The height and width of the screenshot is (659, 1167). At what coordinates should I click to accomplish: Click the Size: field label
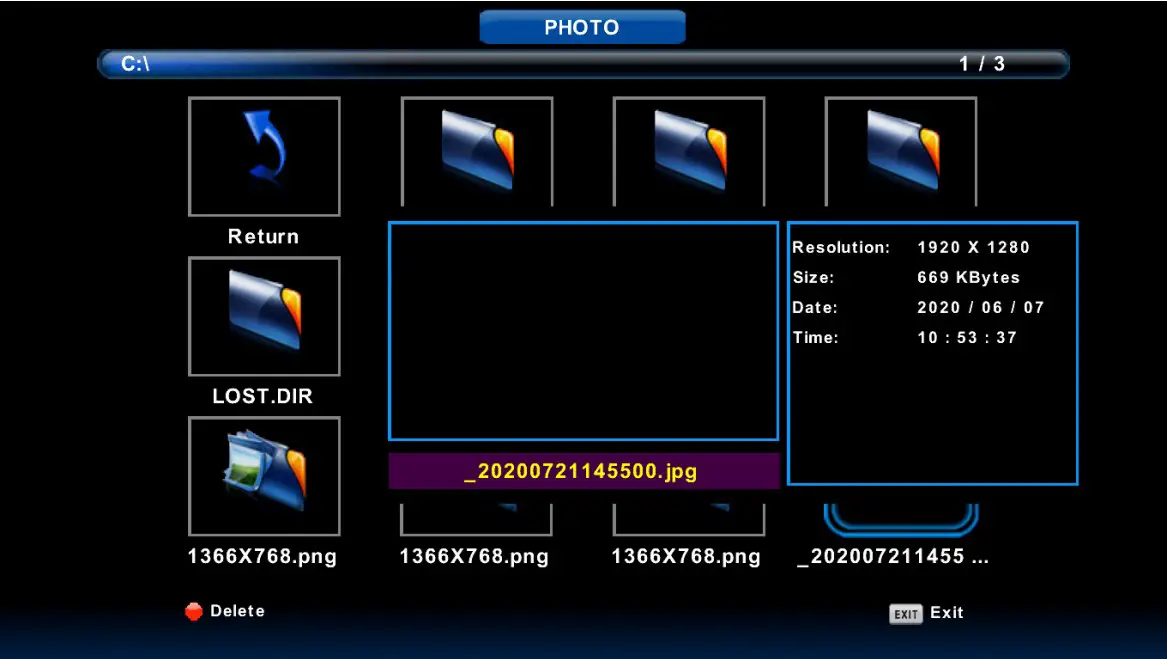(813, 278)
